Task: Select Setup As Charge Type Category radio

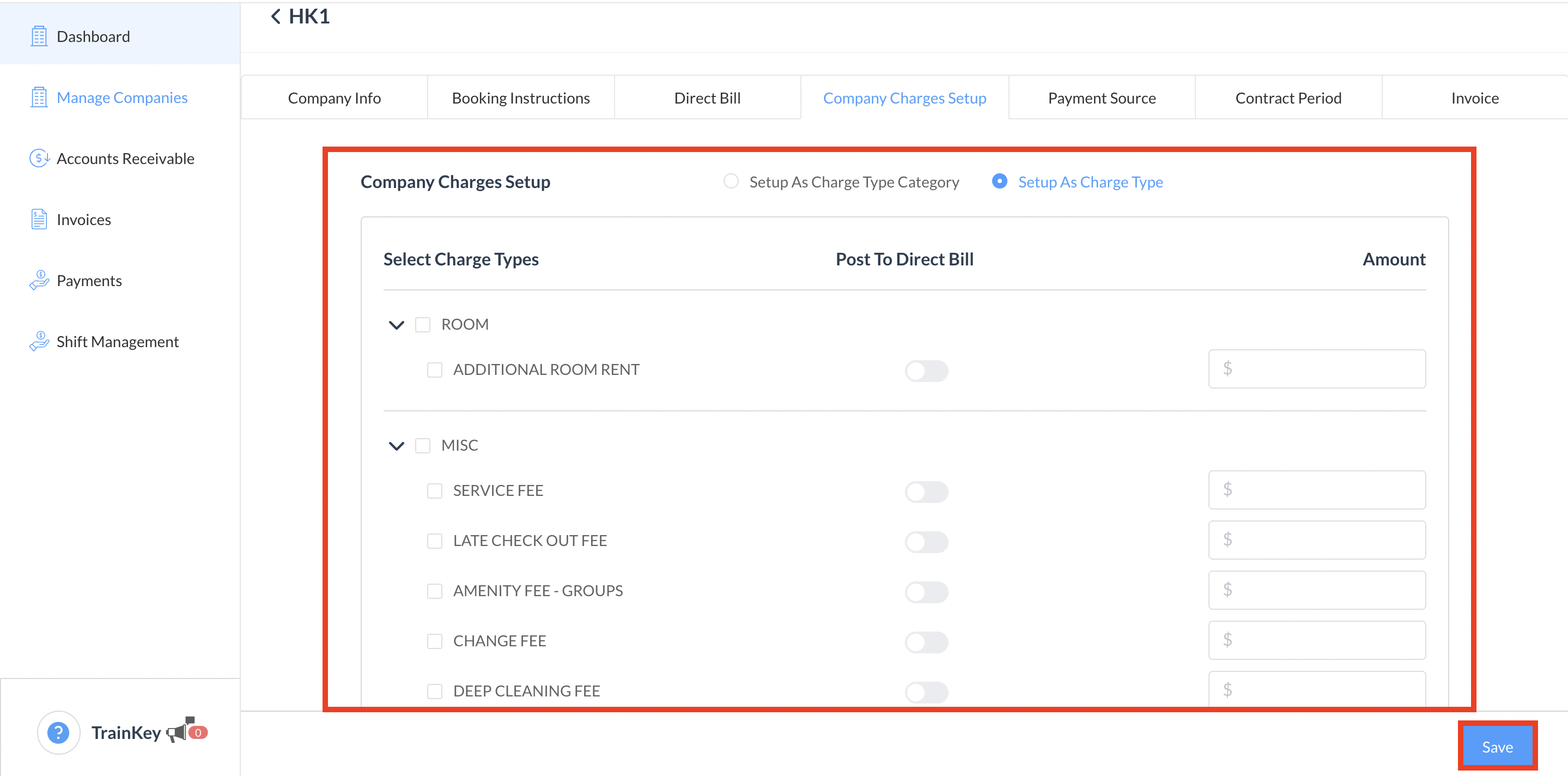Action: click(x=731, y=181)
